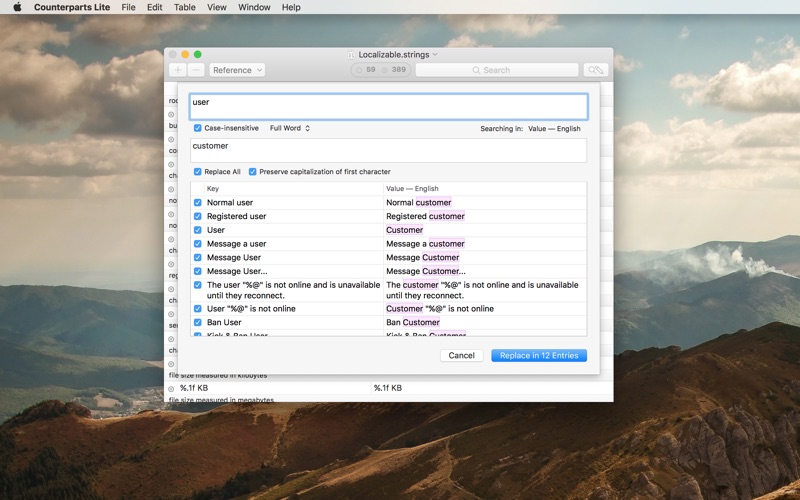Screen dimensions: 800x500
Task: Uncheck the Normal user row
Action: point(197,203)
